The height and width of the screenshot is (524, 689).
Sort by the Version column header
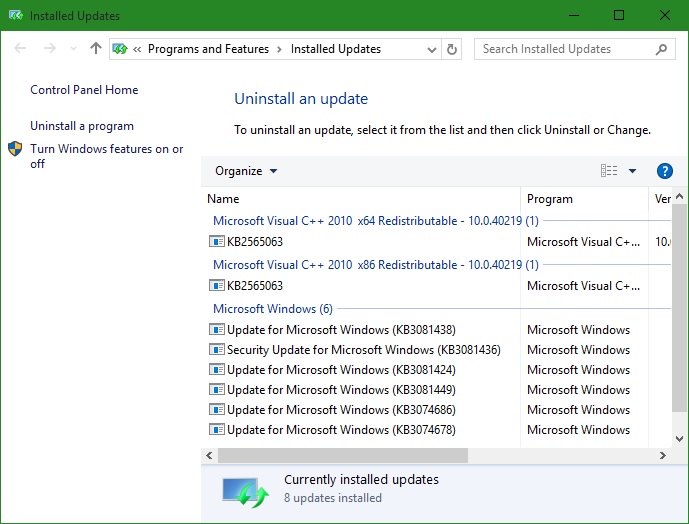pyautogui.click(x=661, y=199)
